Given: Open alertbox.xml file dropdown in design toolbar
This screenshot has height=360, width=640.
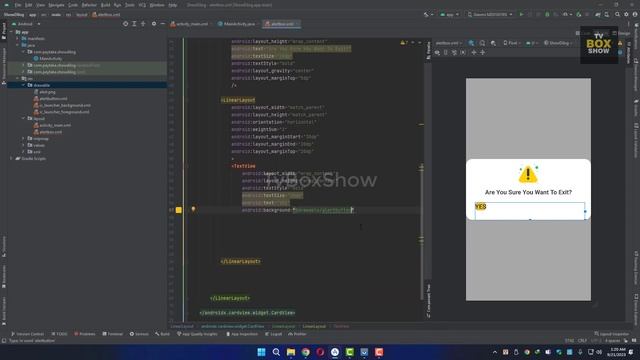Looking at the screenshot, I should [449, 43].
